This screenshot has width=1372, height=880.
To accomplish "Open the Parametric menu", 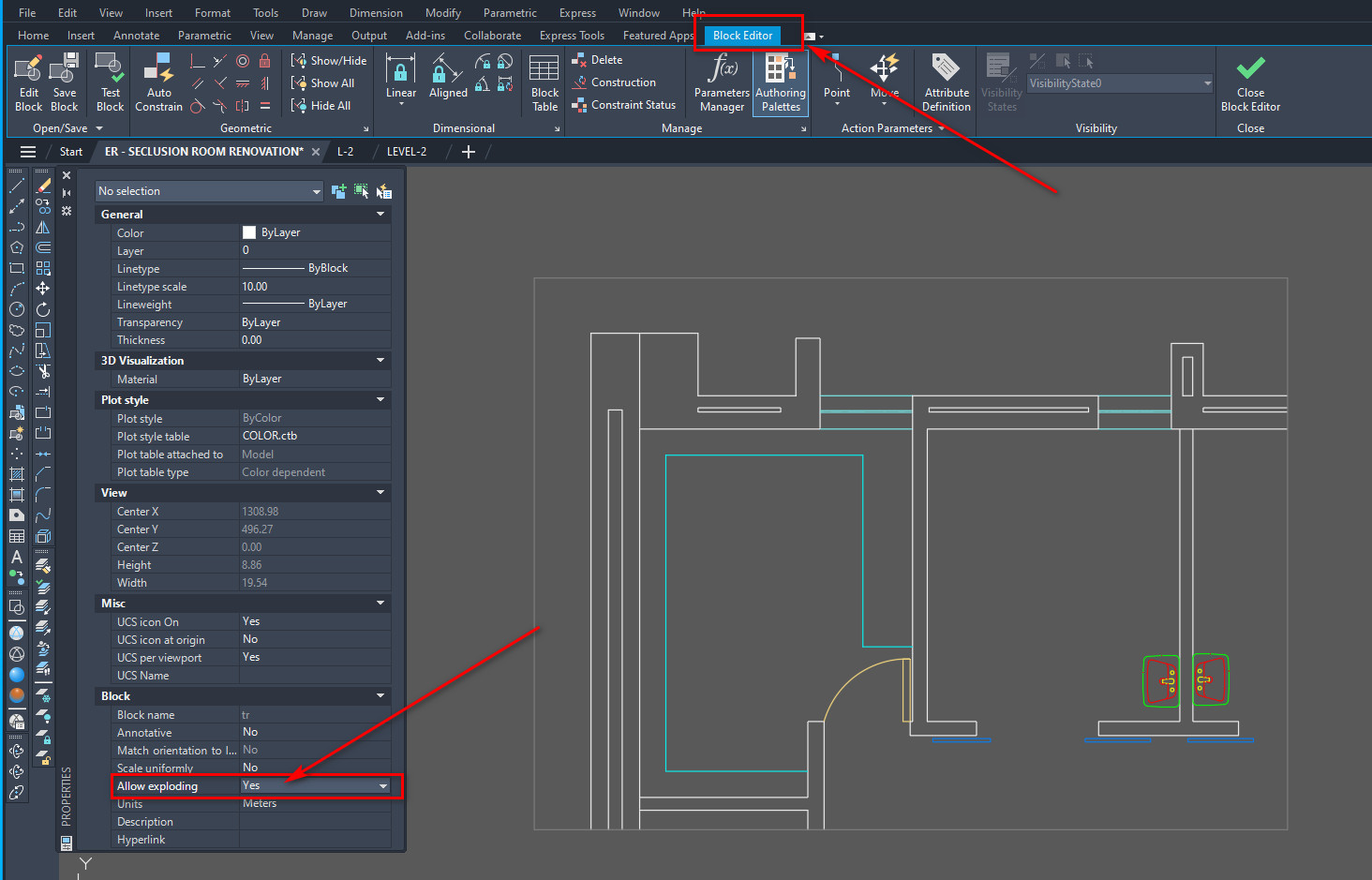I will 510,12.
